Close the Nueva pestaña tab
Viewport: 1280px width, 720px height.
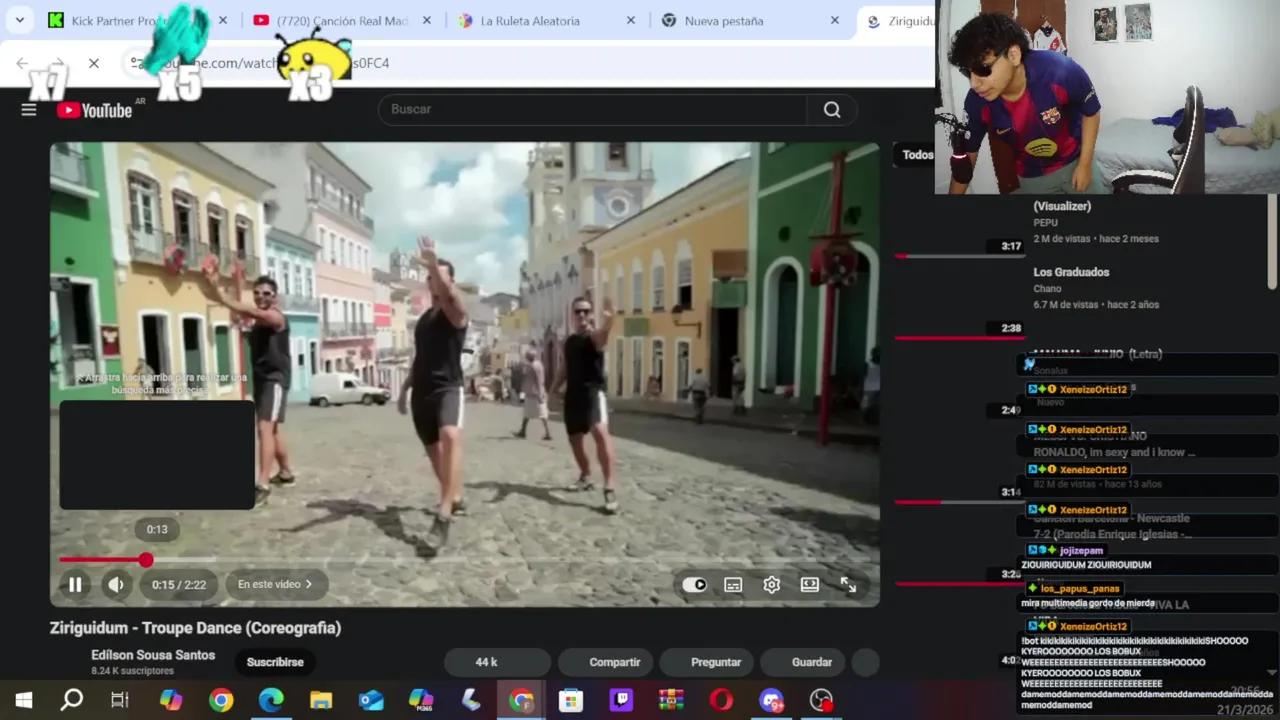(835, 20)
